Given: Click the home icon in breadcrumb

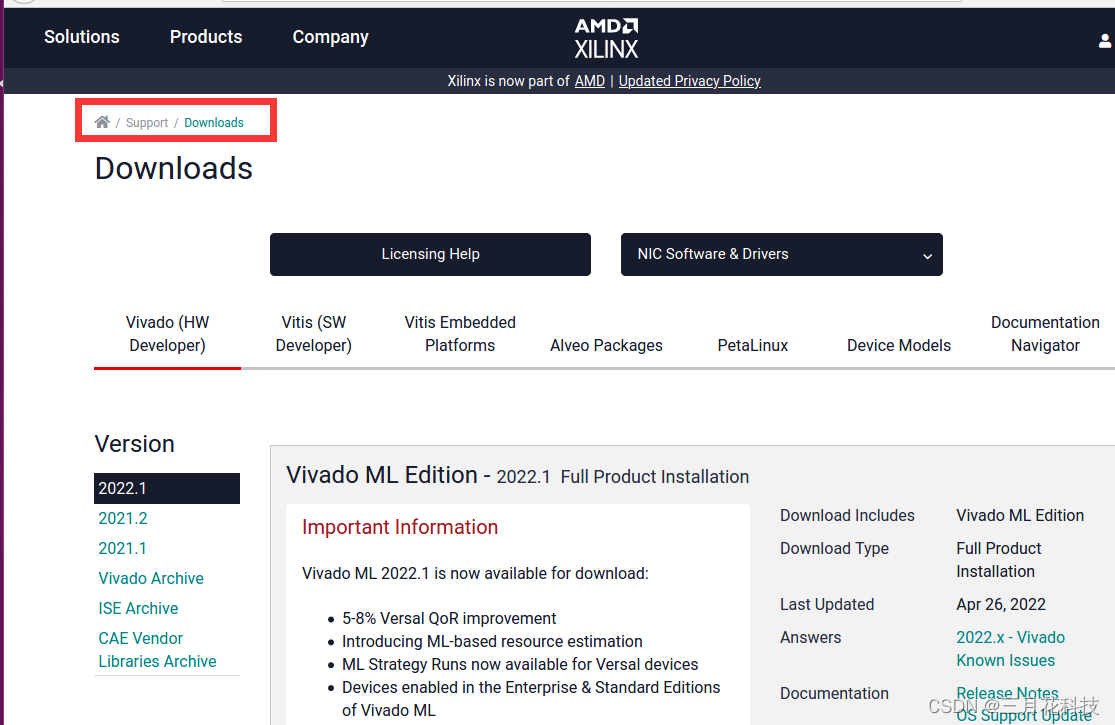Looking at the screenshot, I should [102, 122].
